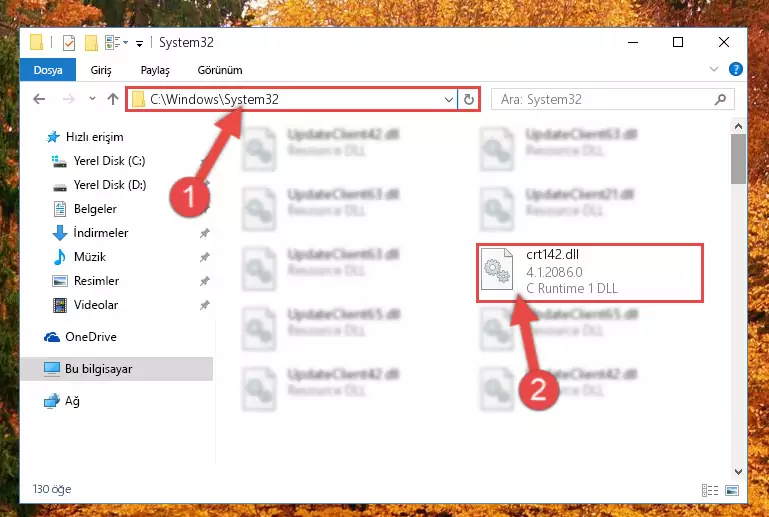The image size is (769, 517).
Task: Open the address bar history dropdown
Action: pyautogui.click(x=448, y=100)
